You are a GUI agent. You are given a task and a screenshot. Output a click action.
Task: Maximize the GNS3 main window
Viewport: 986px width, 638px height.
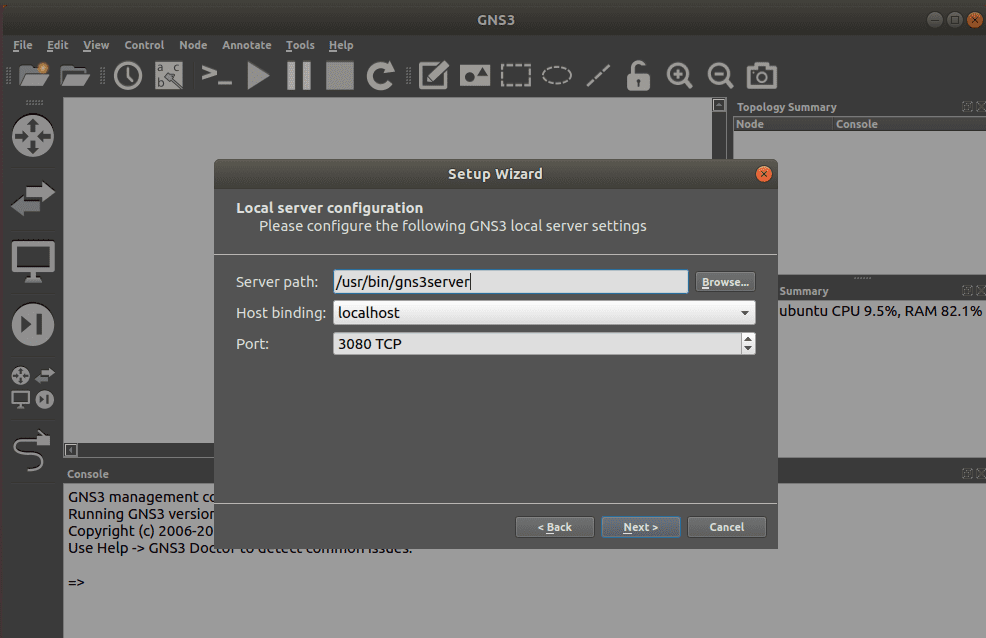955,20
